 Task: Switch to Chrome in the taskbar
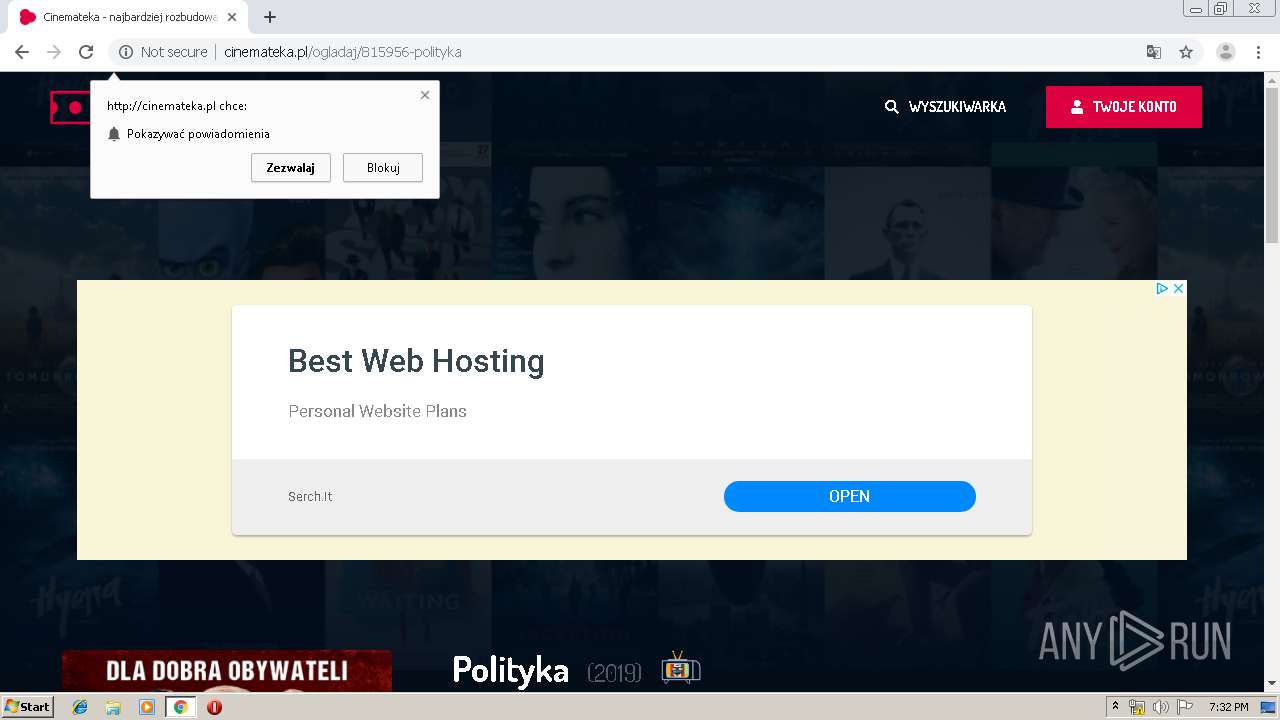pyautogui.click(x=181, y=707)
